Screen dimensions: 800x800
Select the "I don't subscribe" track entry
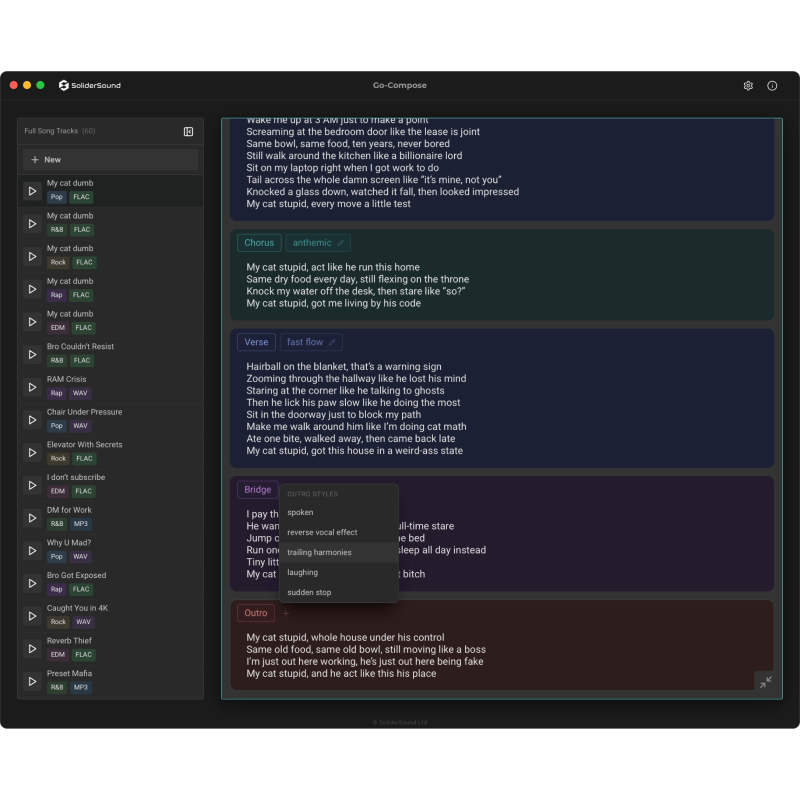(110, 484)
